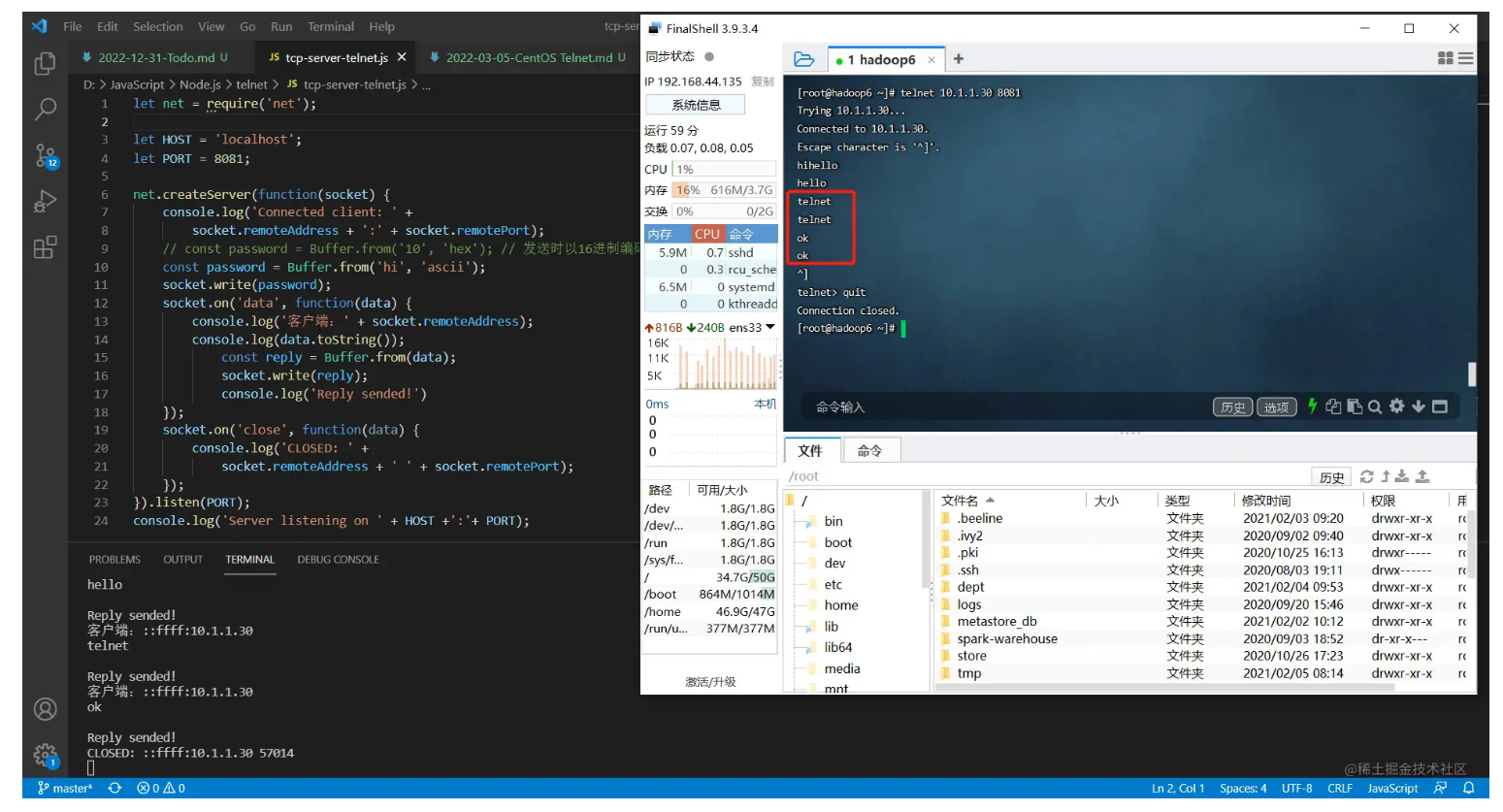Click the CPU usage bar showing 1%
This screenshot has width=1503, height=812.
point(725,169)
